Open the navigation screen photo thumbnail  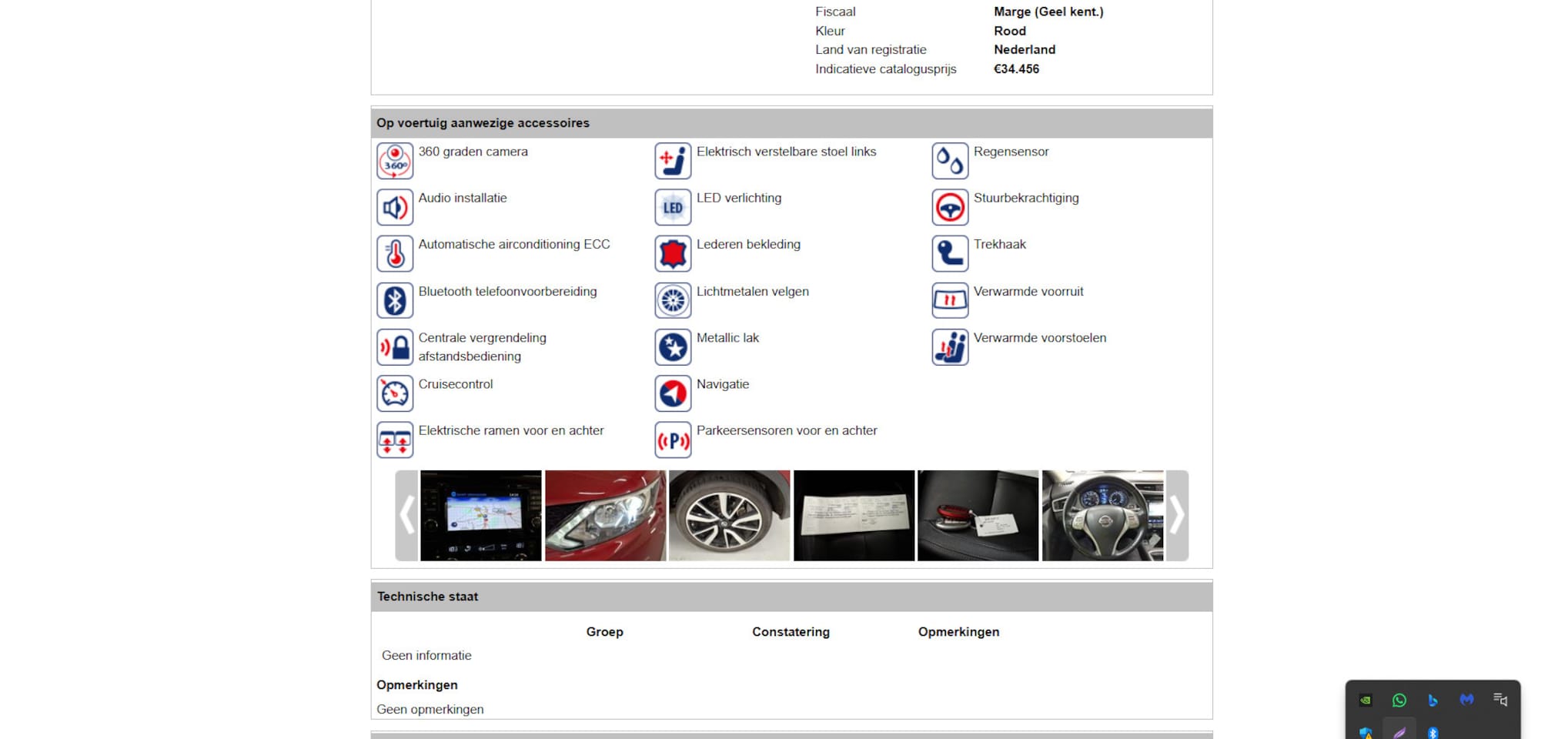point(481,515)
